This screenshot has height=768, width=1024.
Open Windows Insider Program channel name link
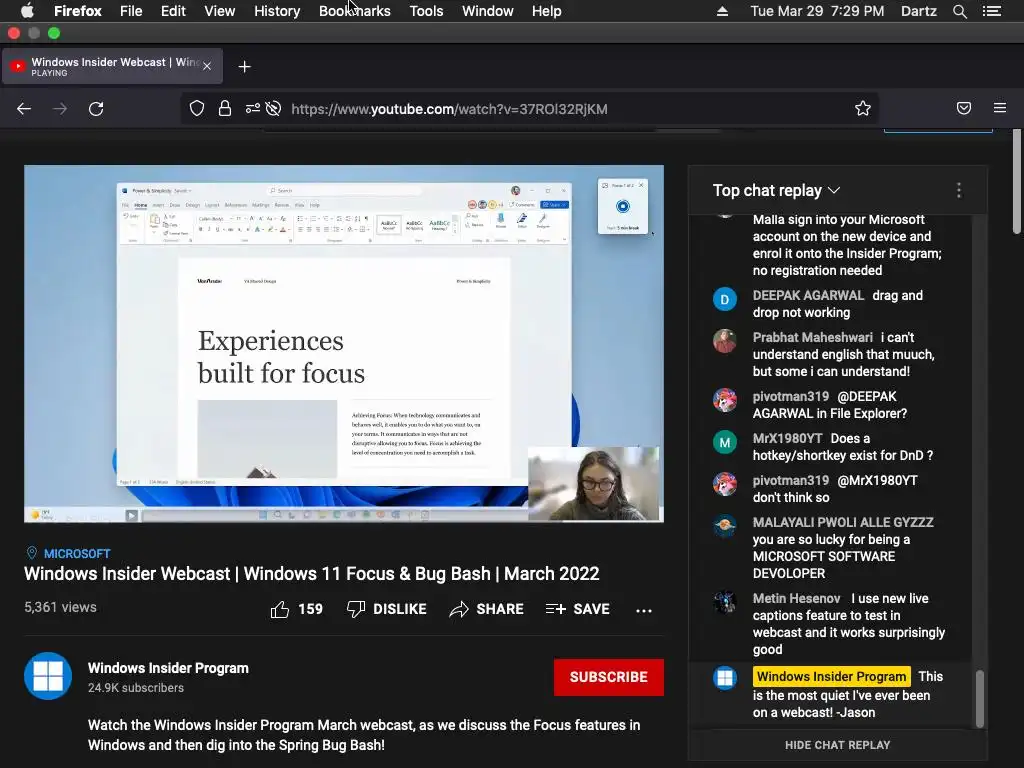coord(168,668)
